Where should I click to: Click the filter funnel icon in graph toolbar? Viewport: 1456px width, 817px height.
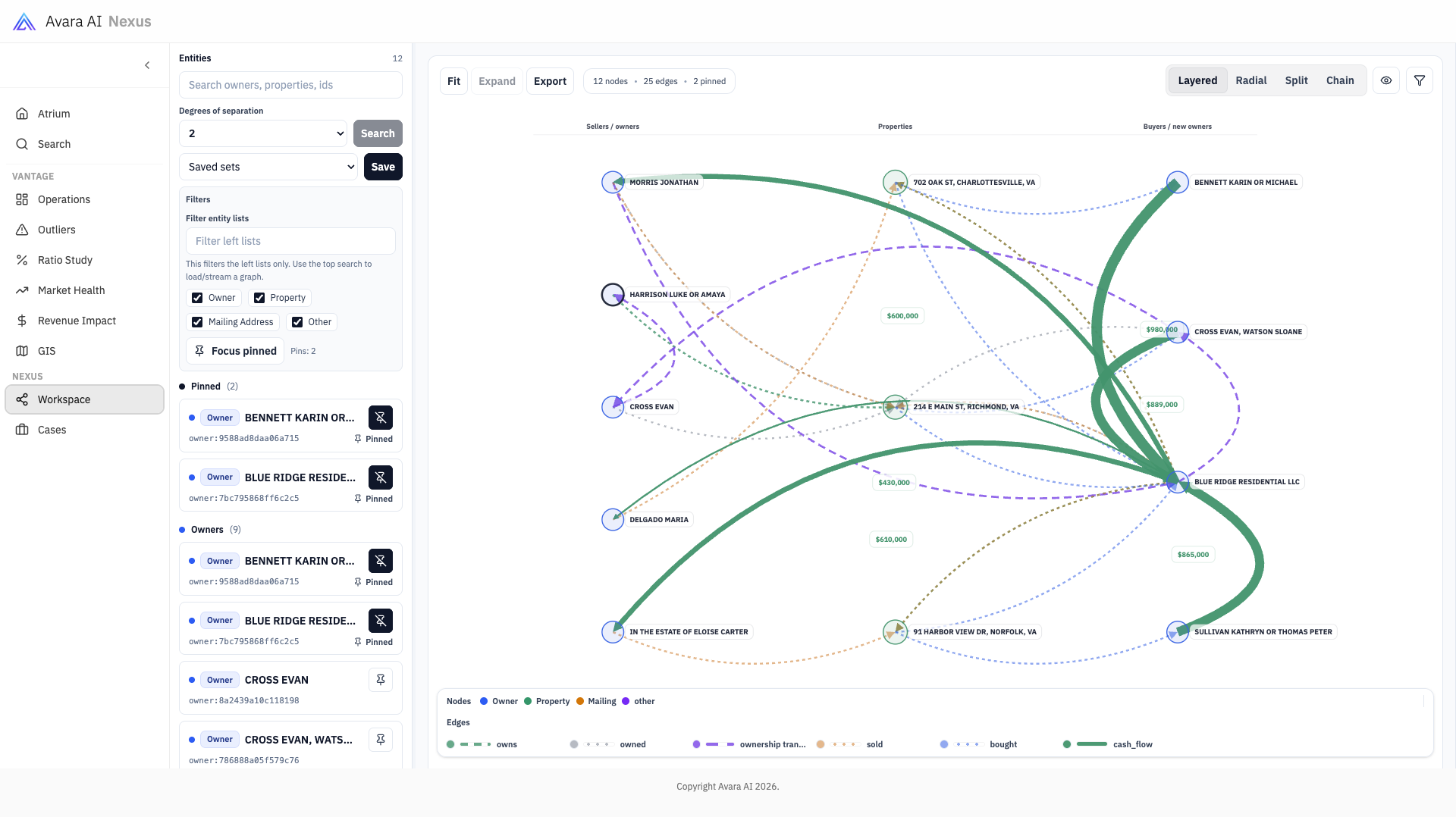(1419, 80)
